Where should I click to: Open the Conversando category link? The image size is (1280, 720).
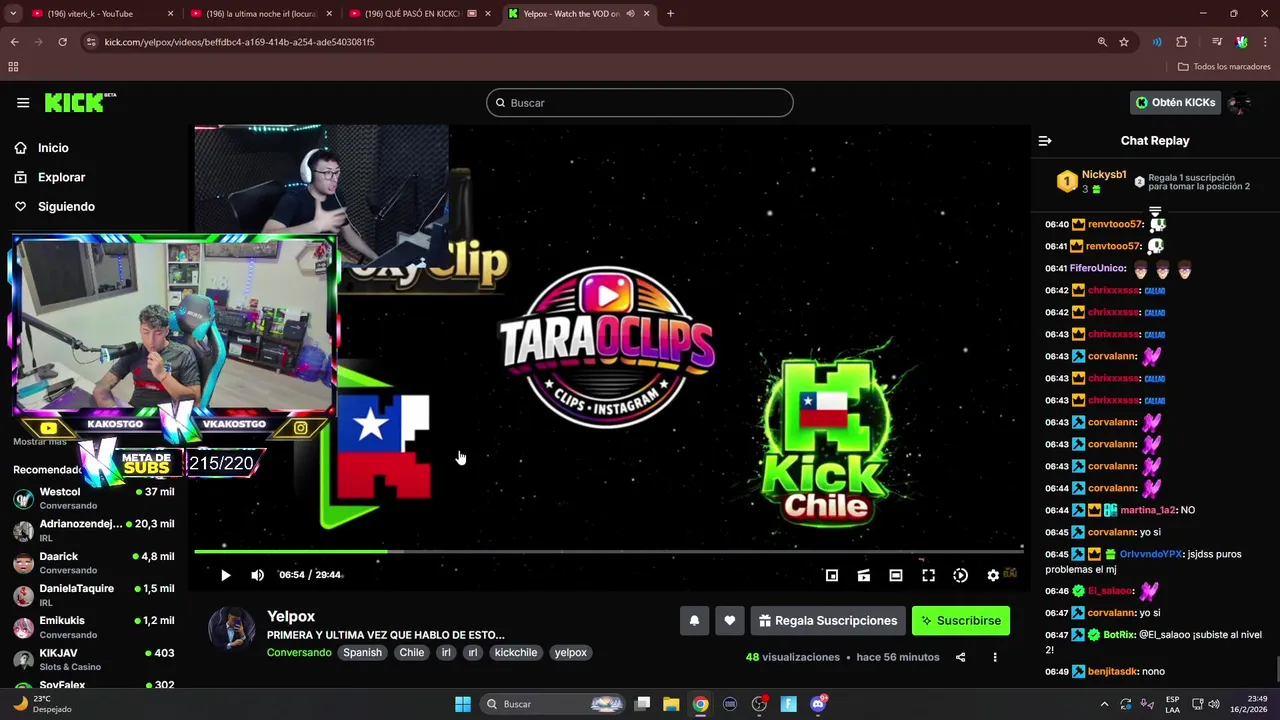pyautogui.click(x=299, y=652)
